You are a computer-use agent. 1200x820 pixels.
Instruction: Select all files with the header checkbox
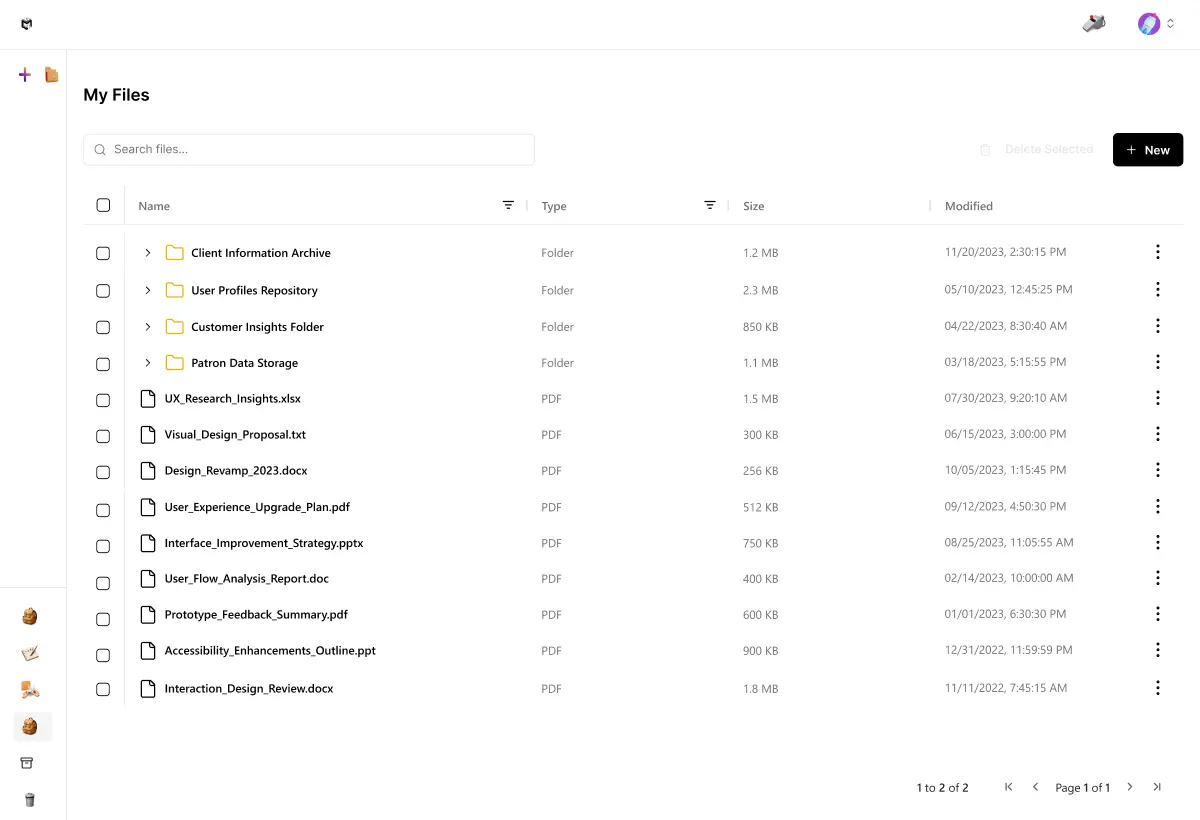click(x=103, y=205)
